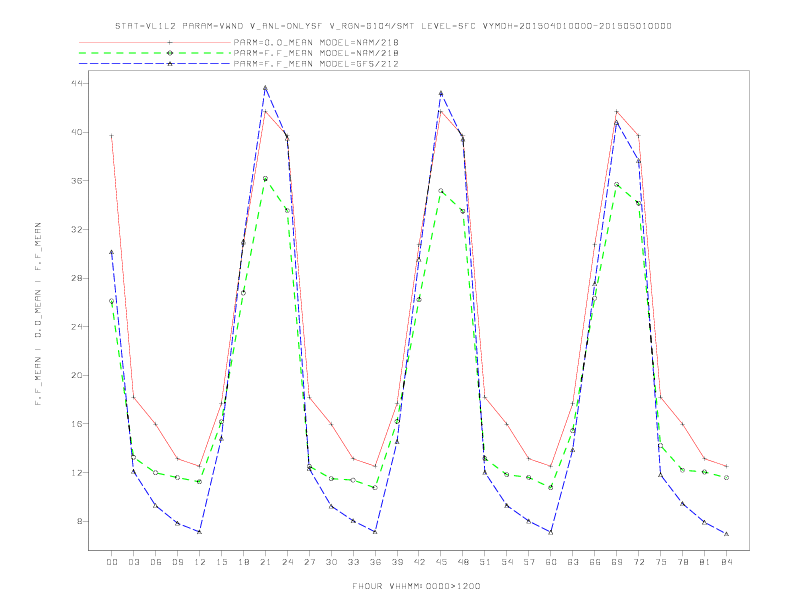Viewport: 792px width, 612px height.
Task: Click x-axis tick label 69
Action: (x=617, y=562)
